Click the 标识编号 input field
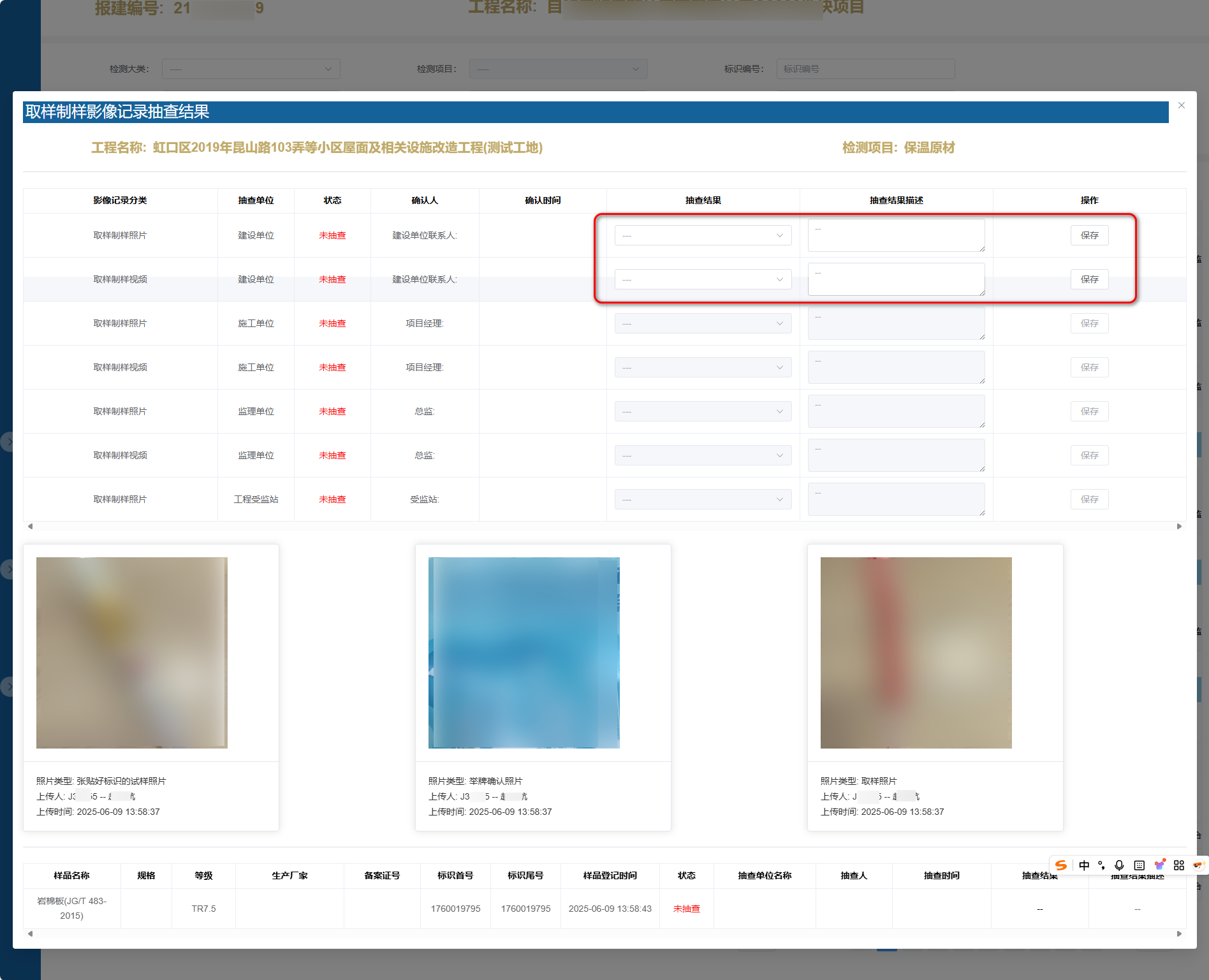1209x980 pixels. (x=865, y=69)
